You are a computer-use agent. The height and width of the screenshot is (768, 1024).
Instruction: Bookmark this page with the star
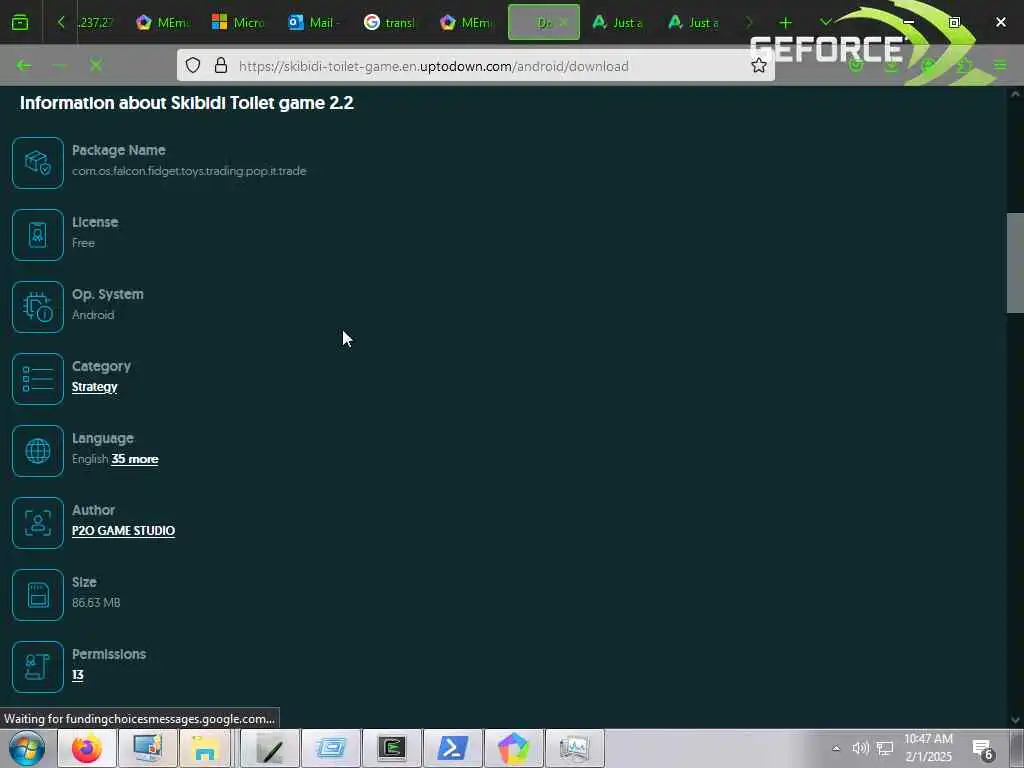click(758, 65)
